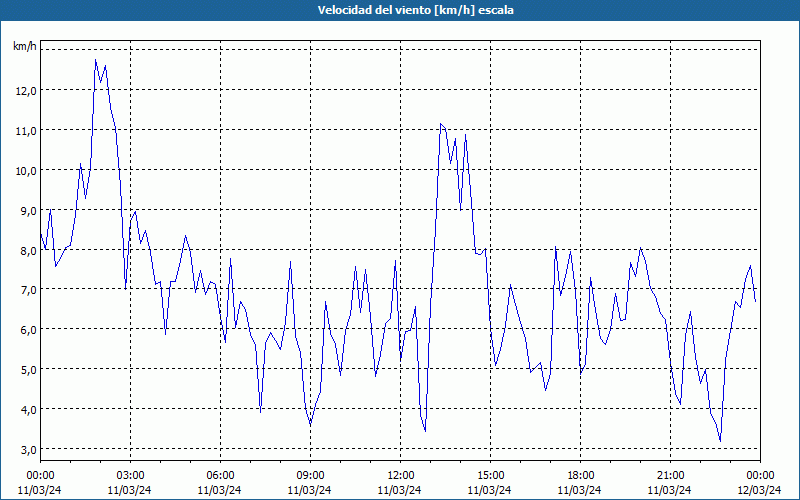Pick the '5,0' y-axis label

click(x=29, y=369)
